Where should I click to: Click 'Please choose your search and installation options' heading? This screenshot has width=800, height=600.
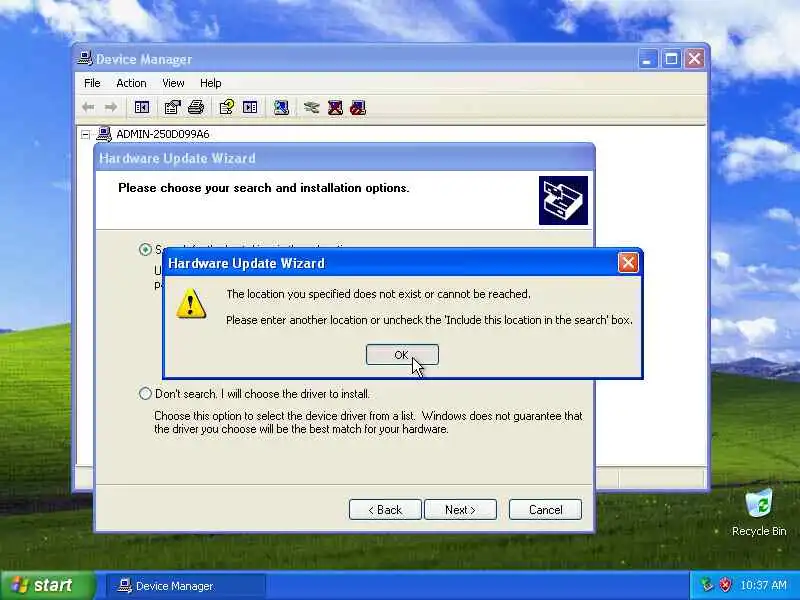coord(264,188)
